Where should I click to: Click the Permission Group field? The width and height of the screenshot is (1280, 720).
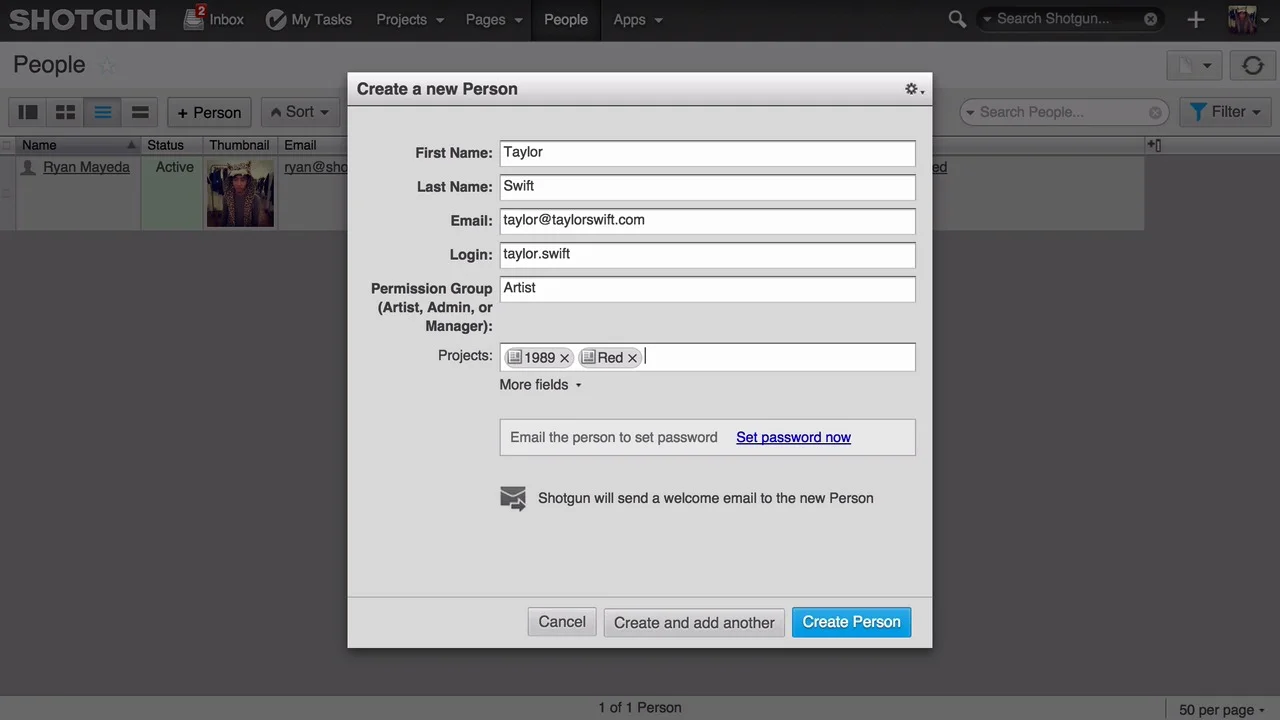point(707,289)
